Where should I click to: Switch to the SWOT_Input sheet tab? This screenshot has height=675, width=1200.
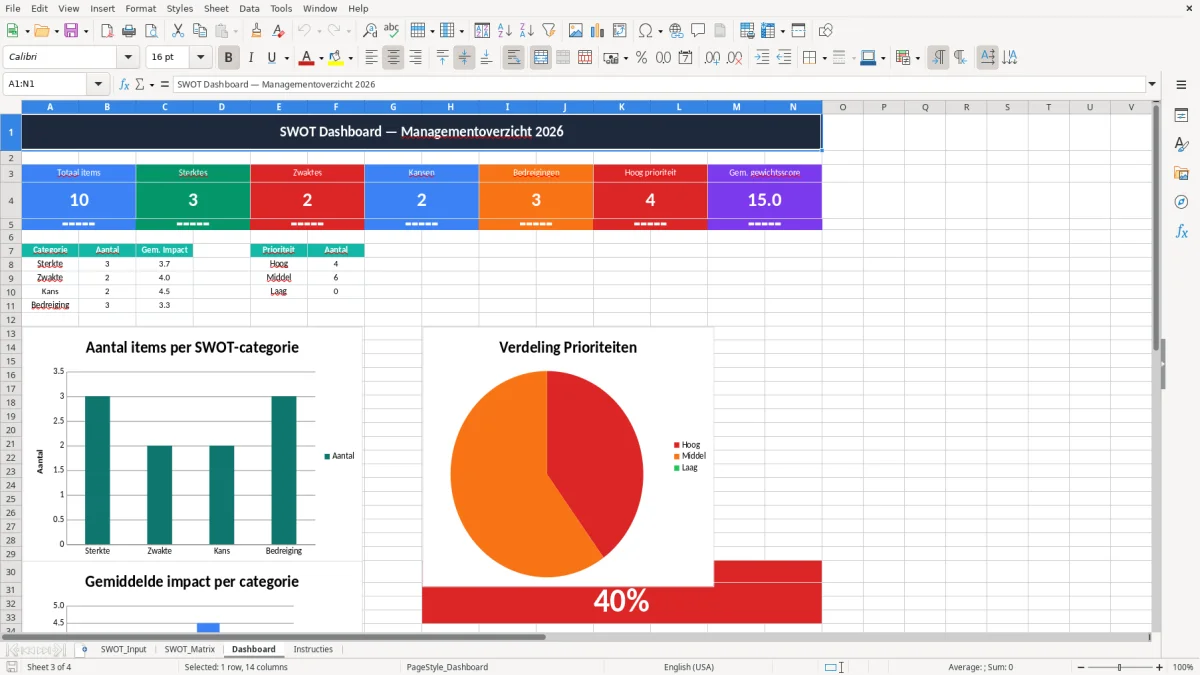point(123,649)
